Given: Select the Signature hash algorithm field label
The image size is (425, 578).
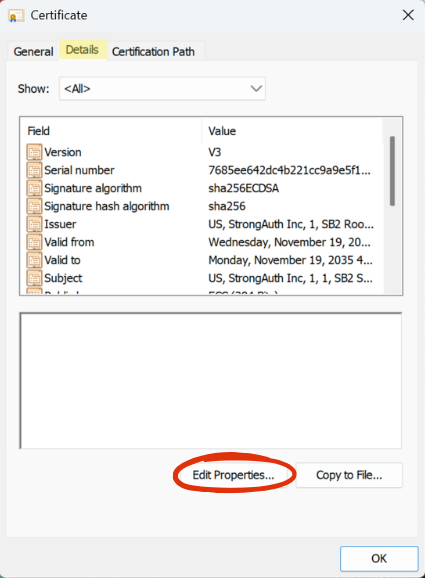Looking at the screenshot, I should [107, 206].
